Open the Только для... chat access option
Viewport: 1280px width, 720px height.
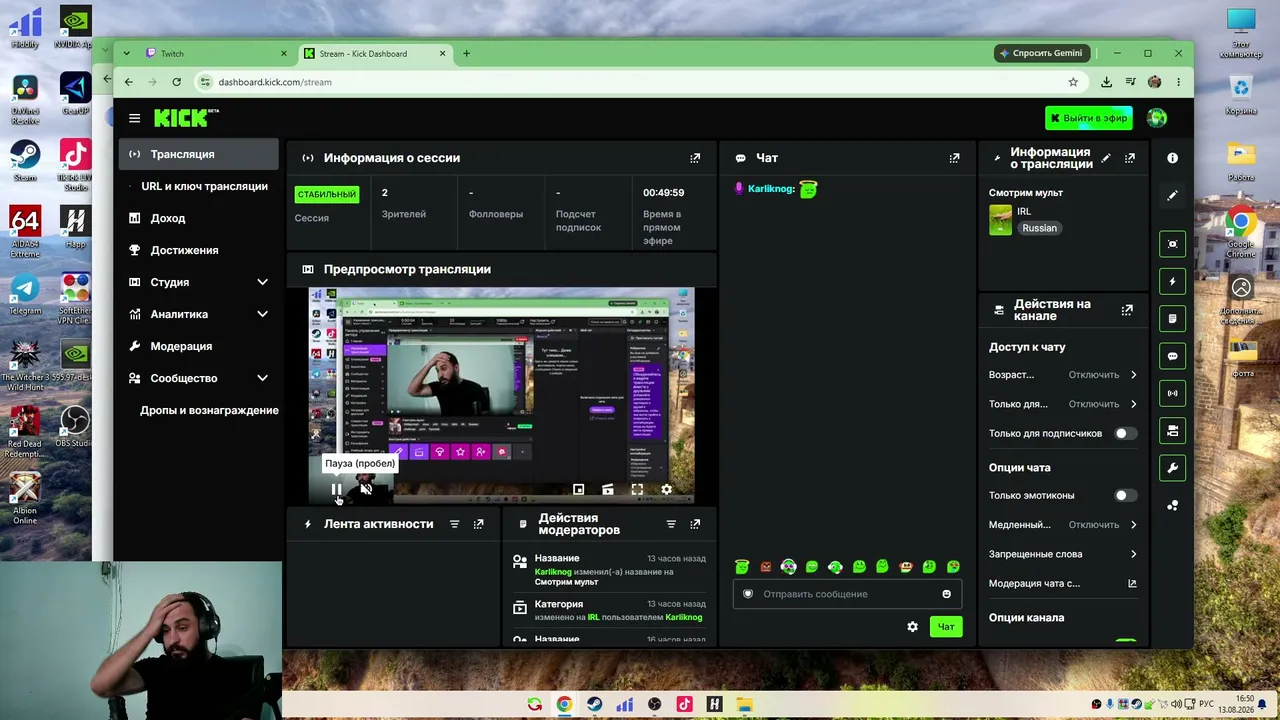coord(1063,404)
